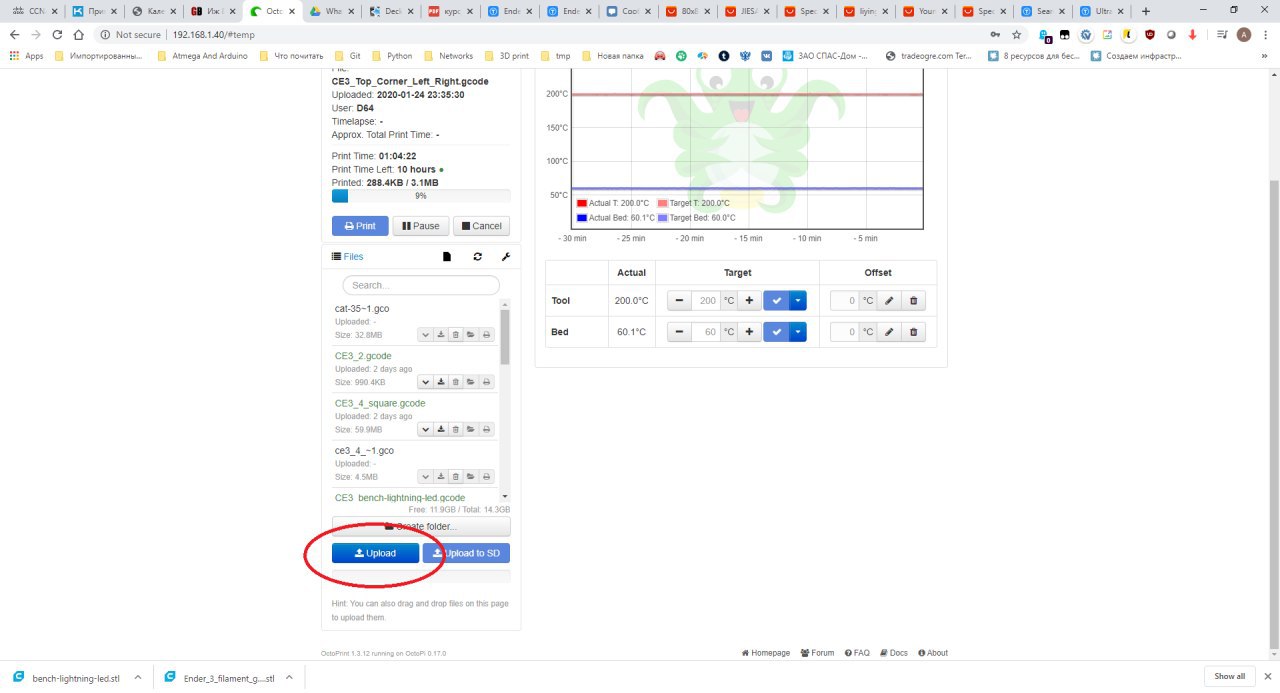Clear the Tool offset with trash icon
The image size is (1280, 693).
[915, 300]
